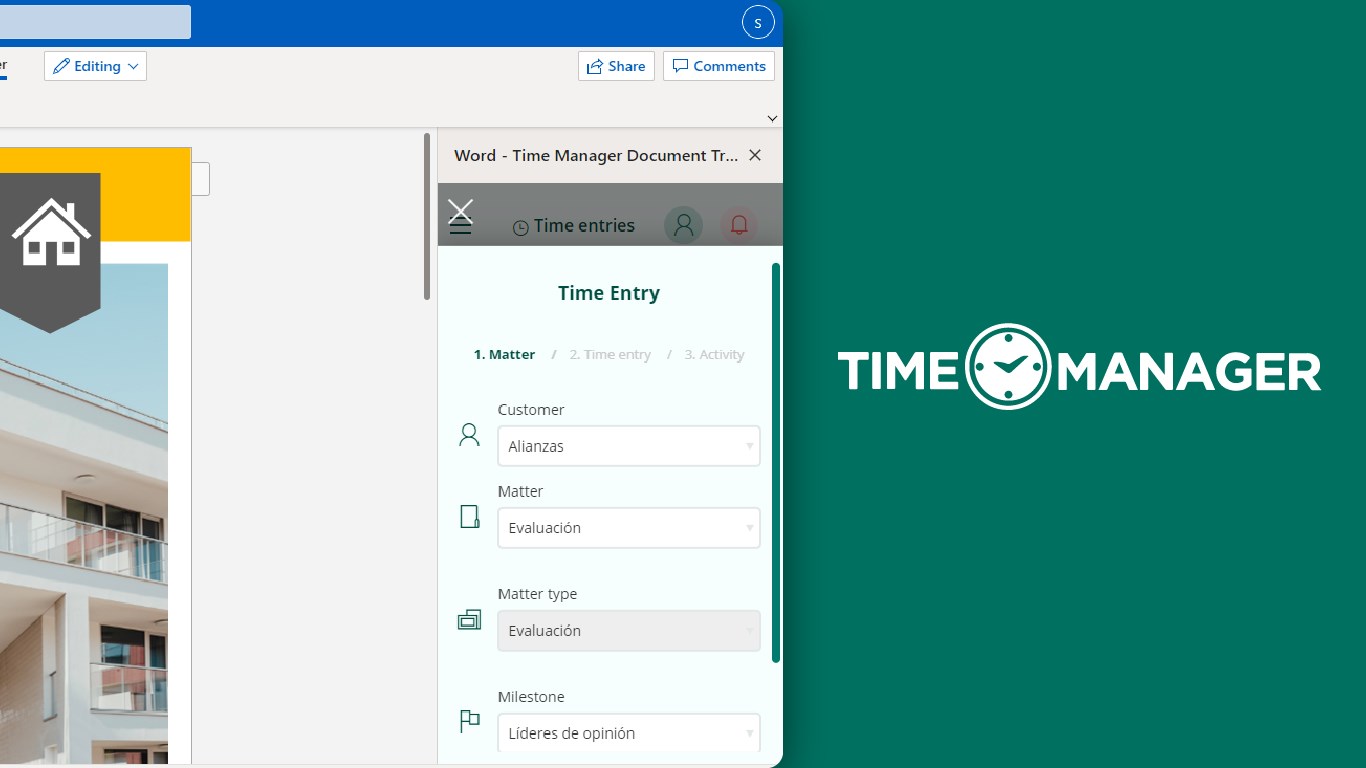The image size is (1366, 768).
Task: Click the Word title bar search box
Action: point(95,22)
